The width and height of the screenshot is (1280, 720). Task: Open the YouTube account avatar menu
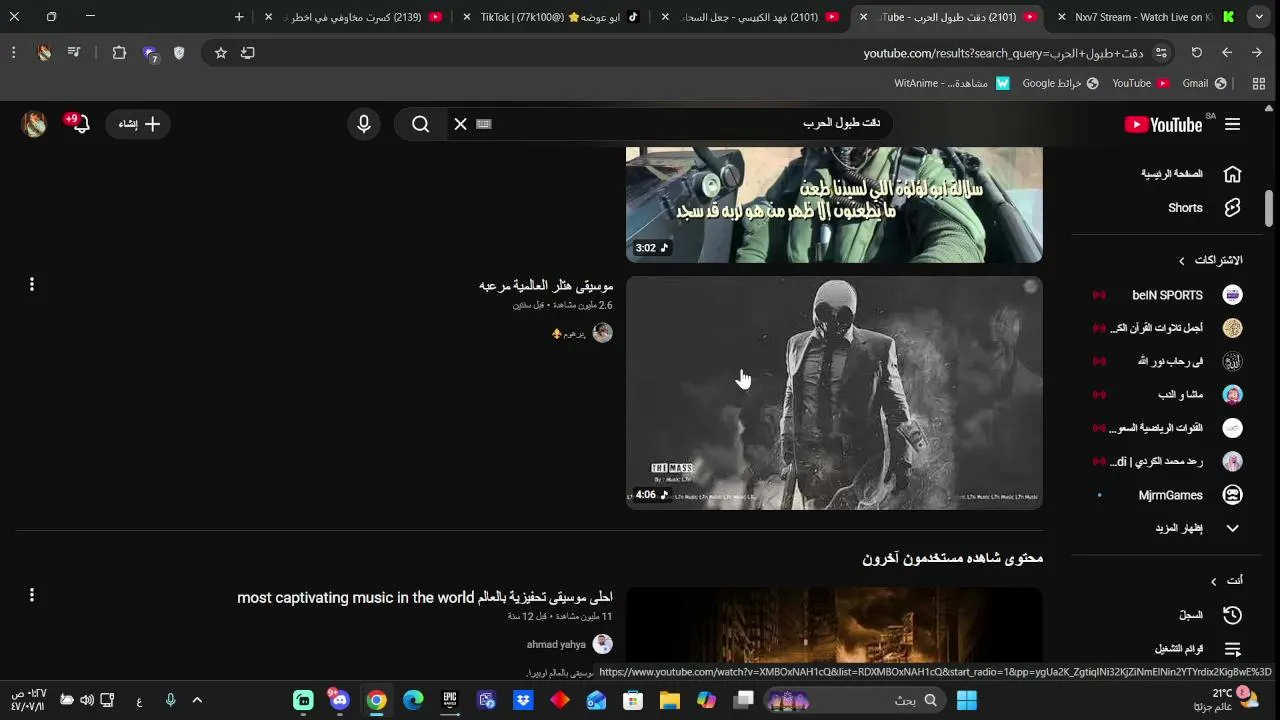tap(35, 124)
